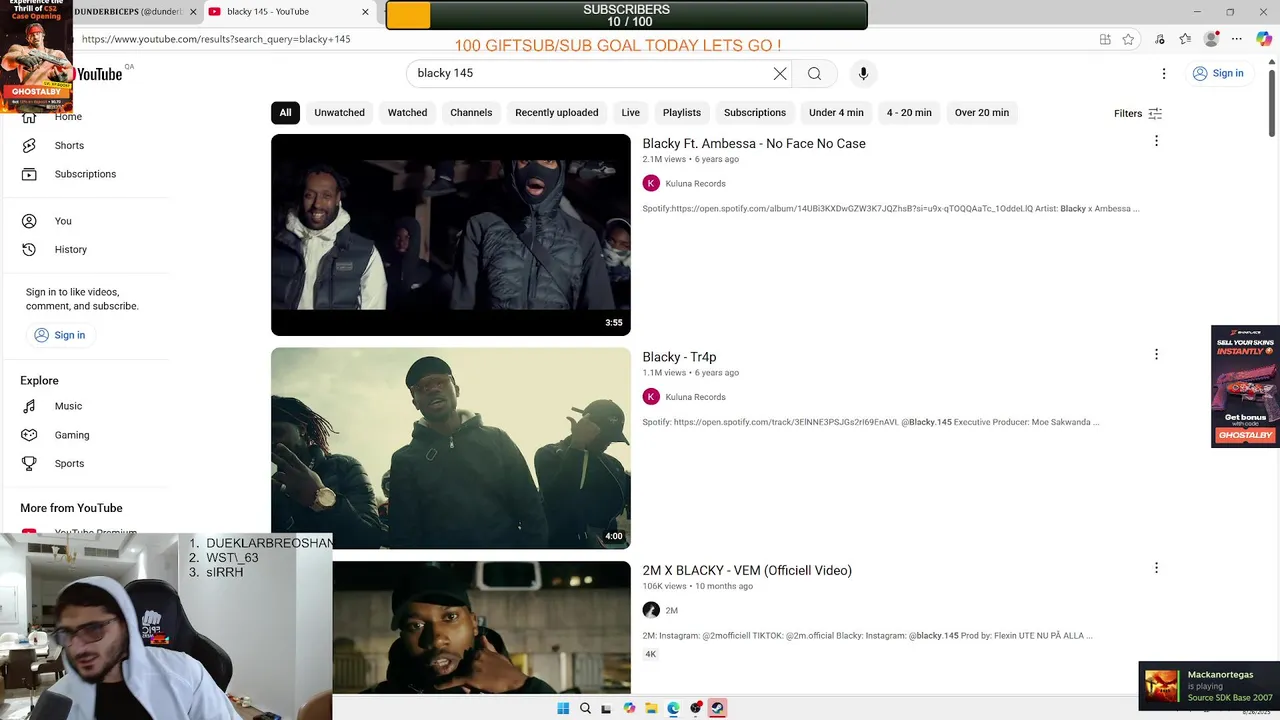Viewport: 1280px width, 720px height.
Task: Open File Explorer from the taskbar
Action: point(651,708)
